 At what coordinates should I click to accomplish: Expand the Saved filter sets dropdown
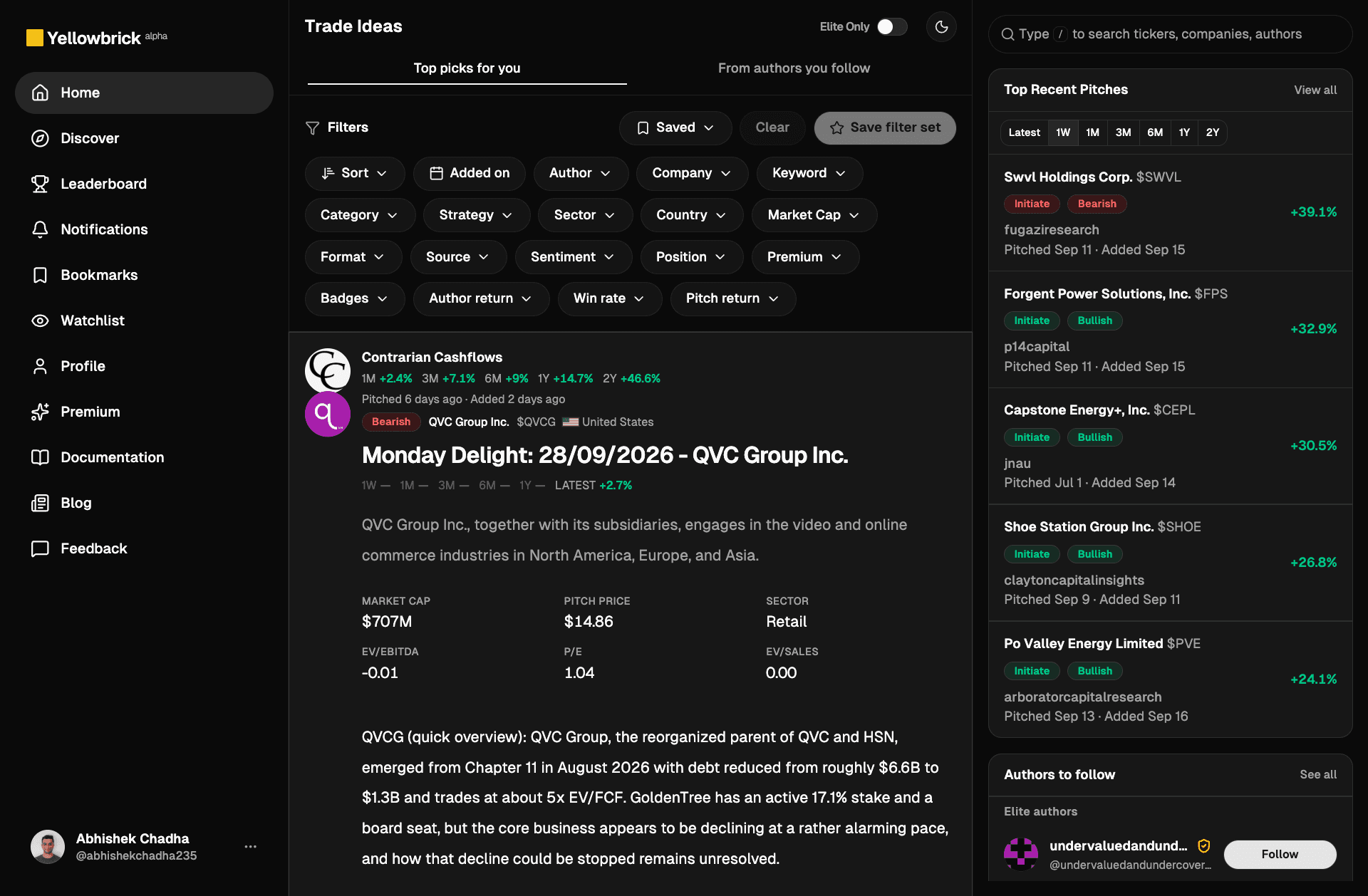[x=675, y=127]
